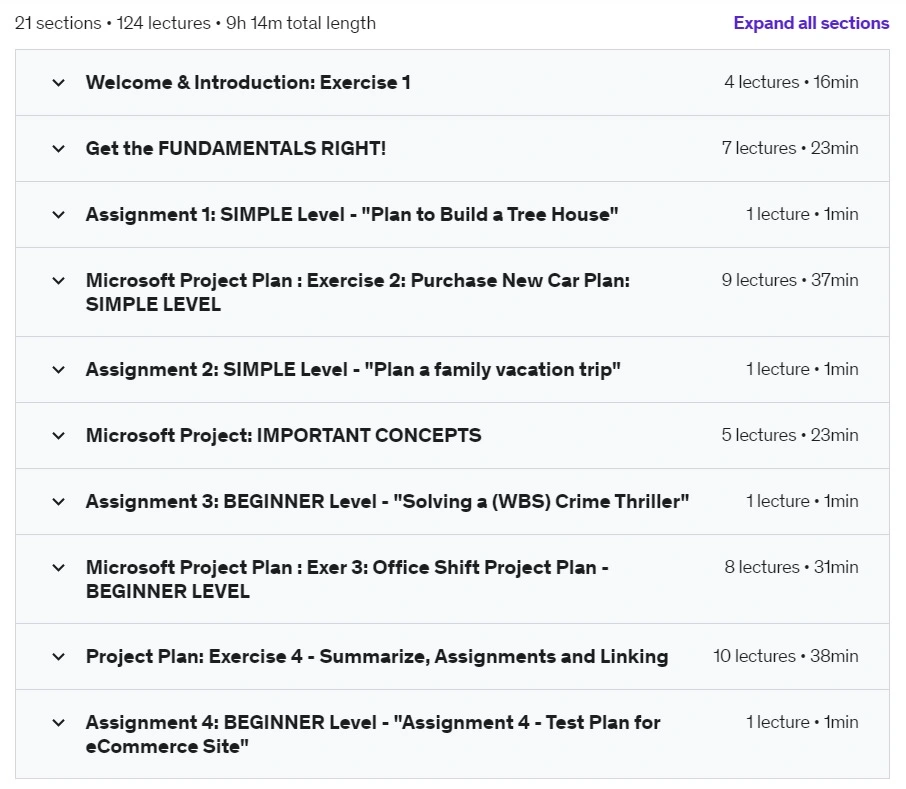Expand Assignment 2 family vacation chevron
The image size is (906, 789).
[58, 370]
